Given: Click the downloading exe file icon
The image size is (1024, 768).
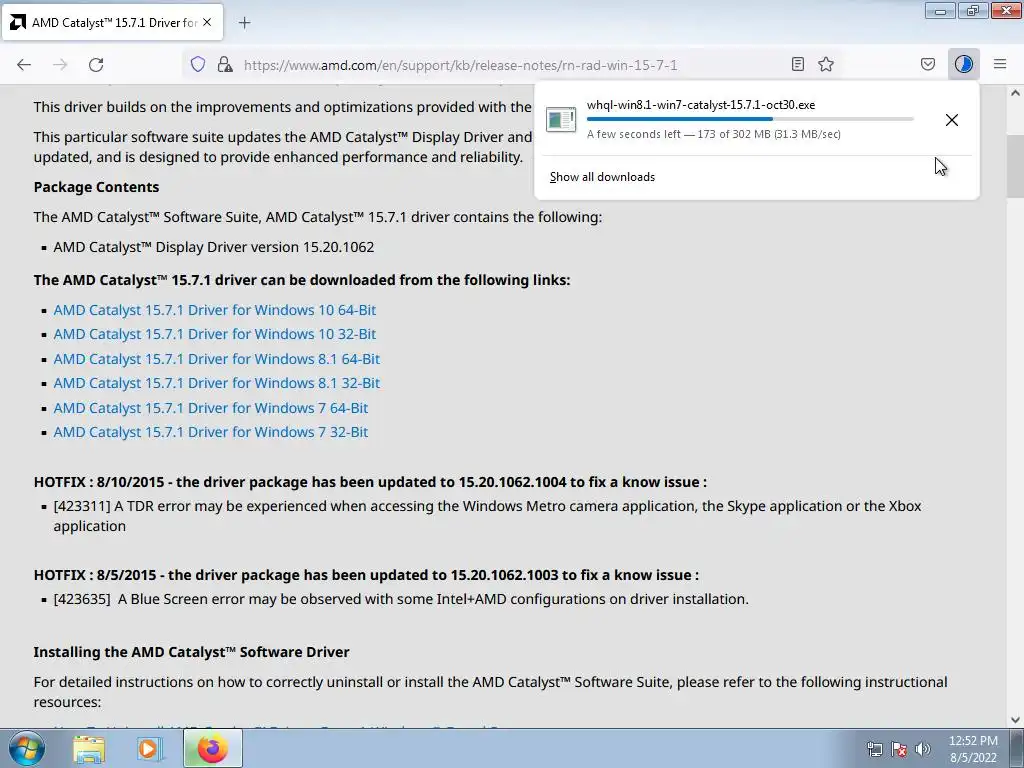Looking at the screenshot, I should tap(561, 120).
